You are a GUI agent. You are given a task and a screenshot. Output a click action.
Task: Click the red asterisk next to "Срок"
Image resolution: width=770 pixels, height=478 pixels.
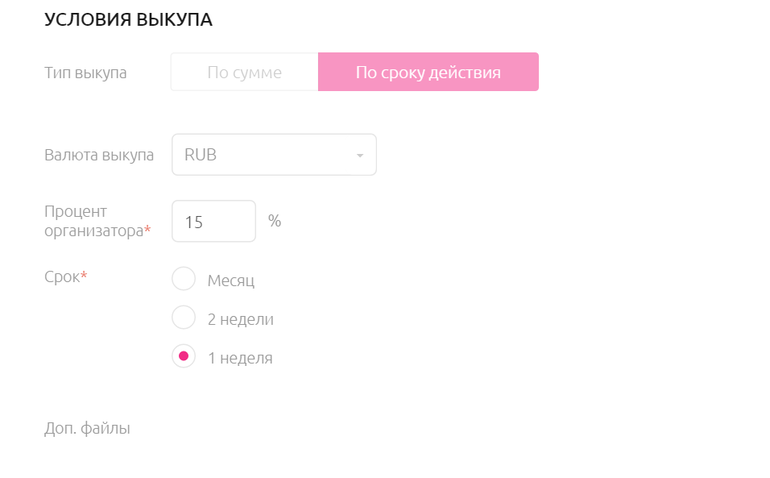(84, 275)
